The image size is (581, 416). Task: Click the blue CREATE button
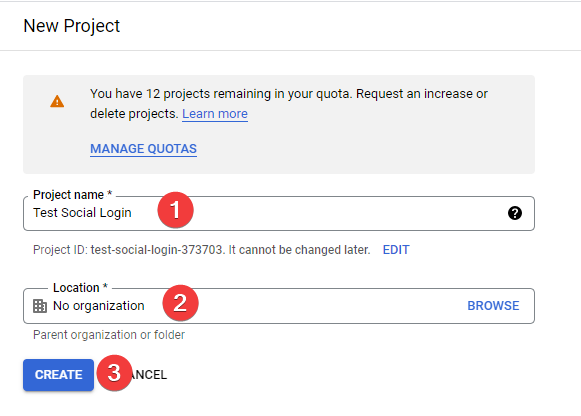pos(59,375)
